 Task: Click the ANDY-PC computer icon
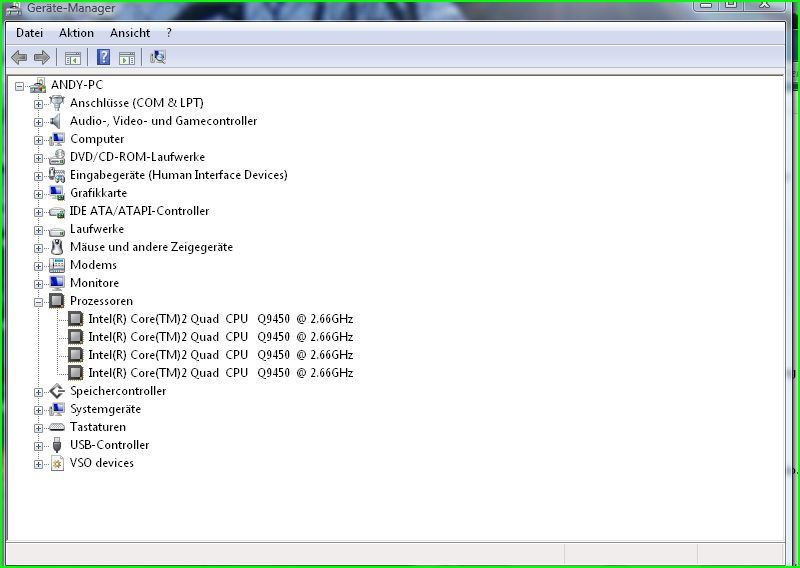[x=38, y=85]
